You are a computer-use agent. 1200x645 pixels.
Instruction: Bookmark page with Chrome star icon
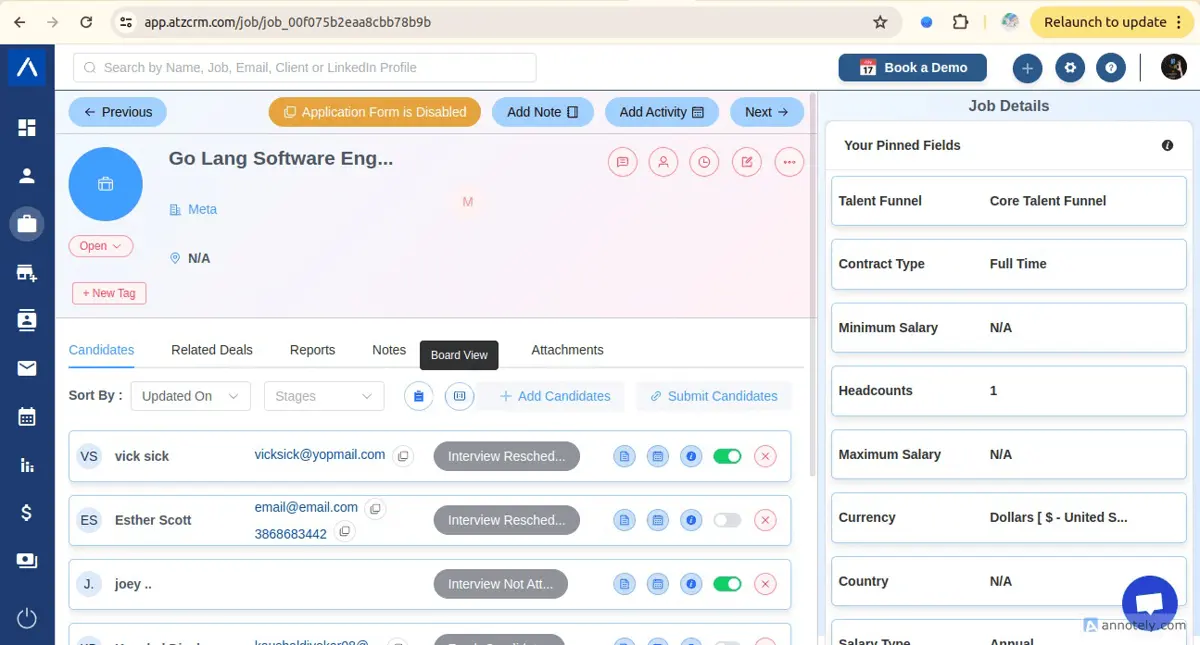[880, 22]
